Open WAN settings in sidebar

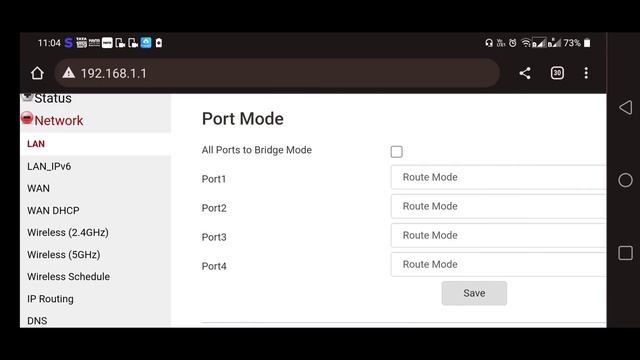(38, 189)
